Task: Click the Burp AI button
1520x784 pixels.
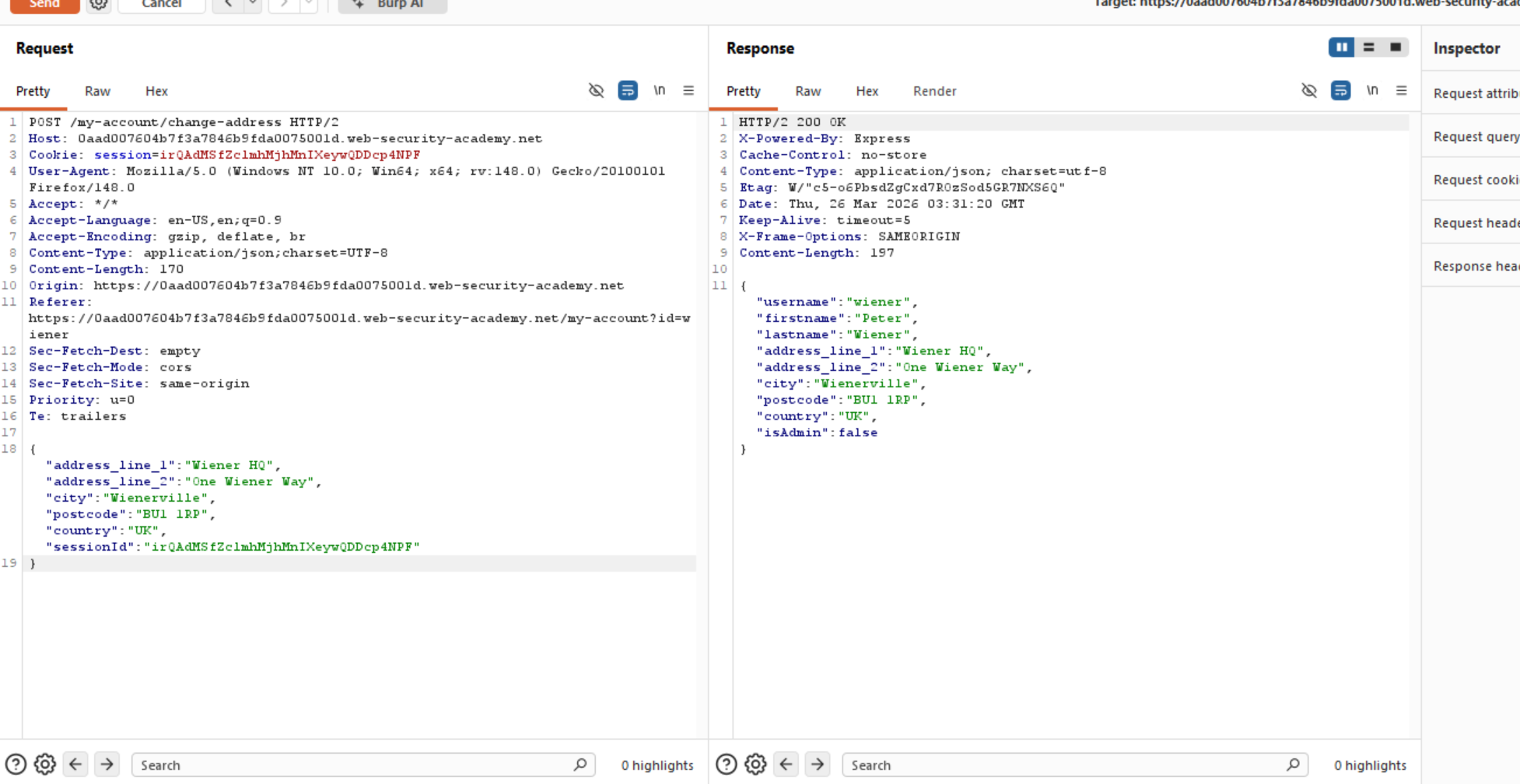Action: [x=393, y=4]
